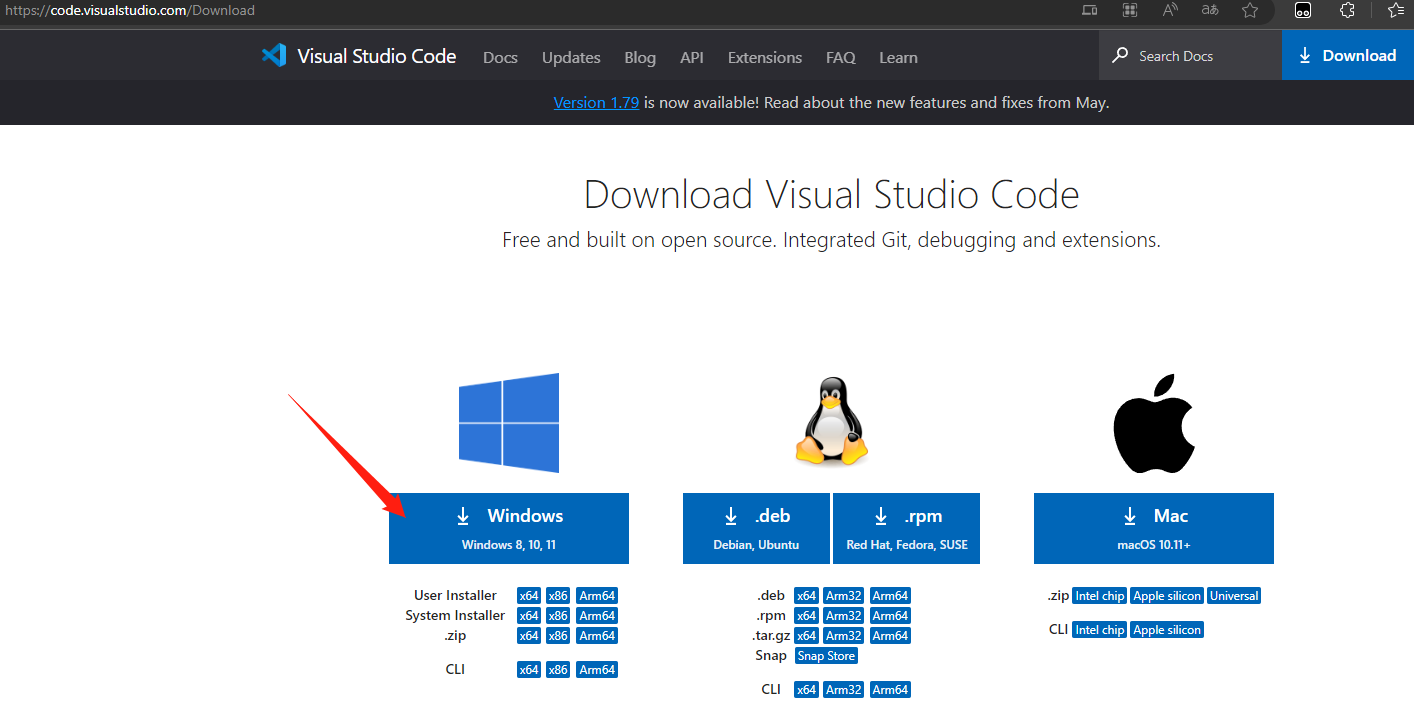Open the Updates menu item
This screenshot has height=727, width=1414.
571,57
